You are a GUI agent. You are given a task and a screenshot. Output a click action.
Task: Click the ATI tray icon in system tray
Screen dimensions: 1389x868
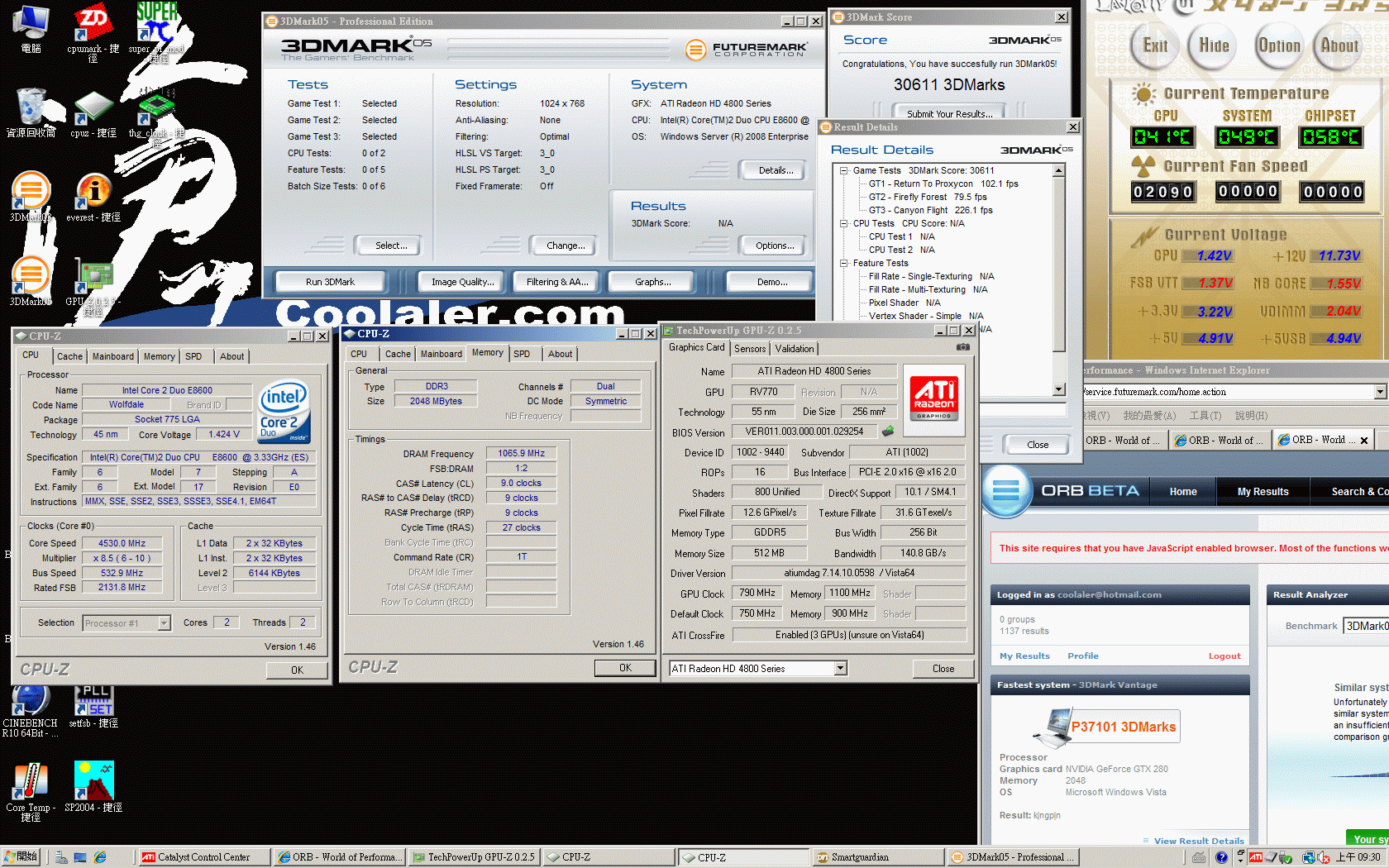tap(1256, 857)
